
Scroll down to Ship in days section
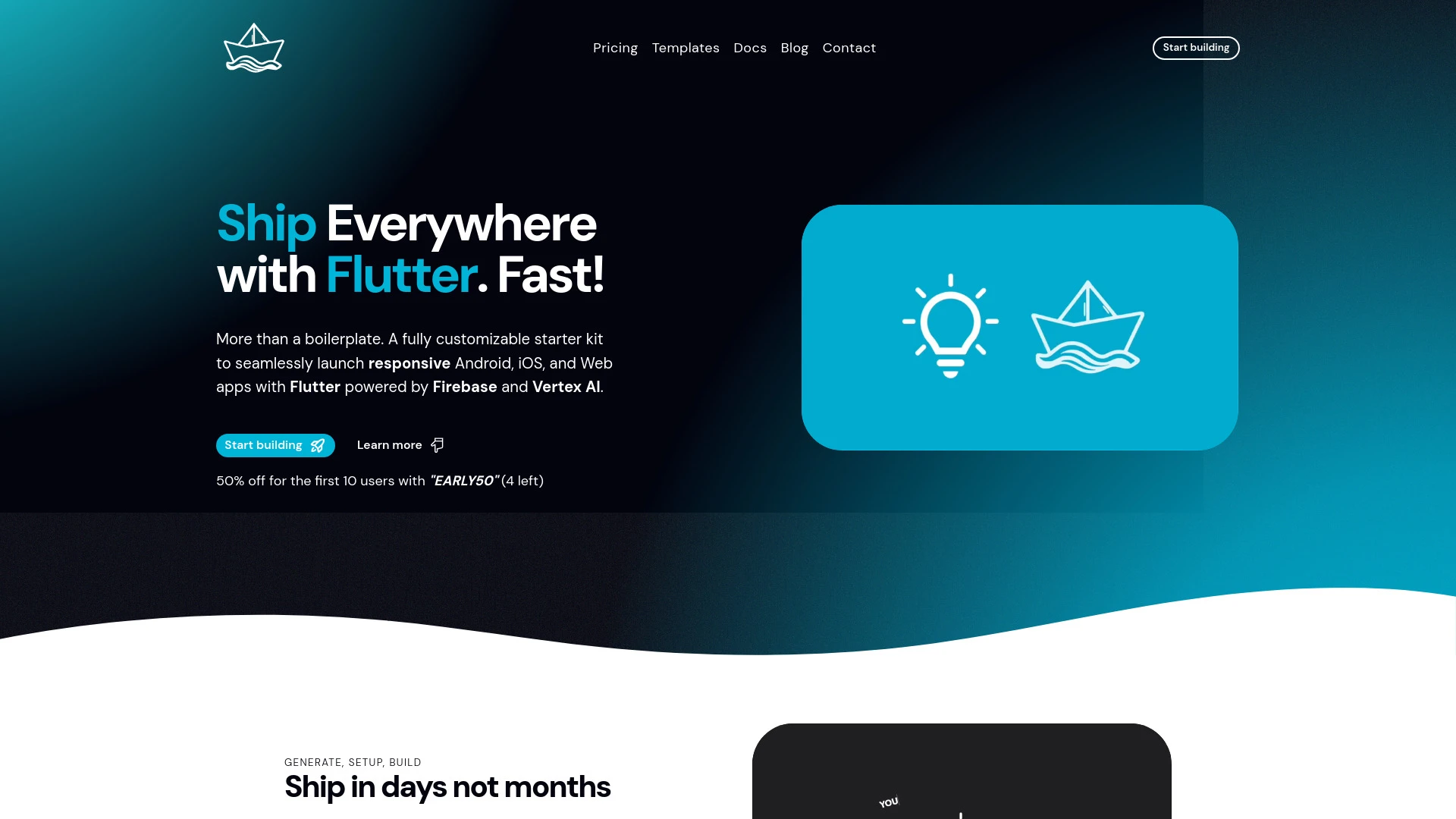[447, 784]
